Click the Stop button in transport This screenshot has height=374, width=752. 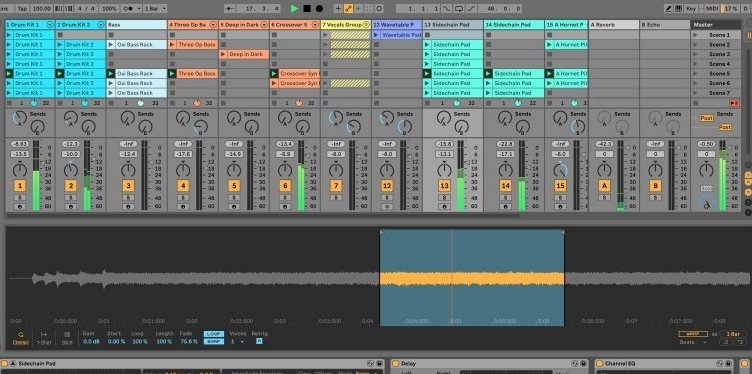click(x=307, y=9)
